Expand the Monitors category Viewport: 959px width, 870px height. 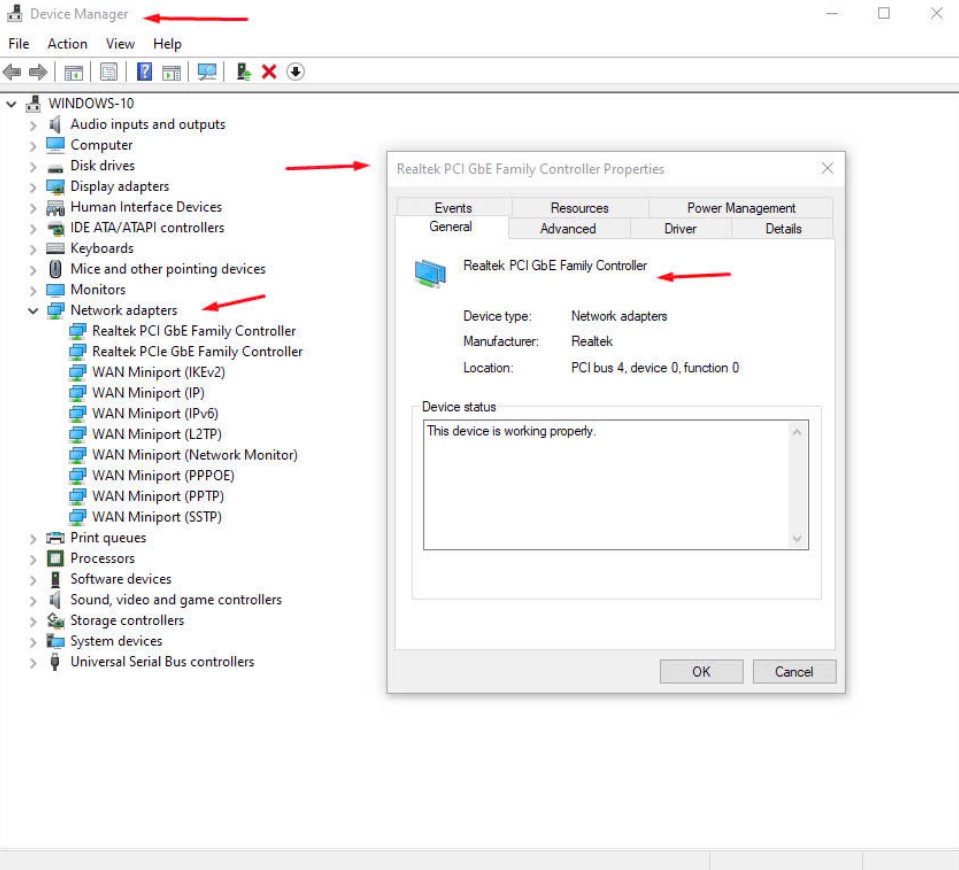click(33, 290)
